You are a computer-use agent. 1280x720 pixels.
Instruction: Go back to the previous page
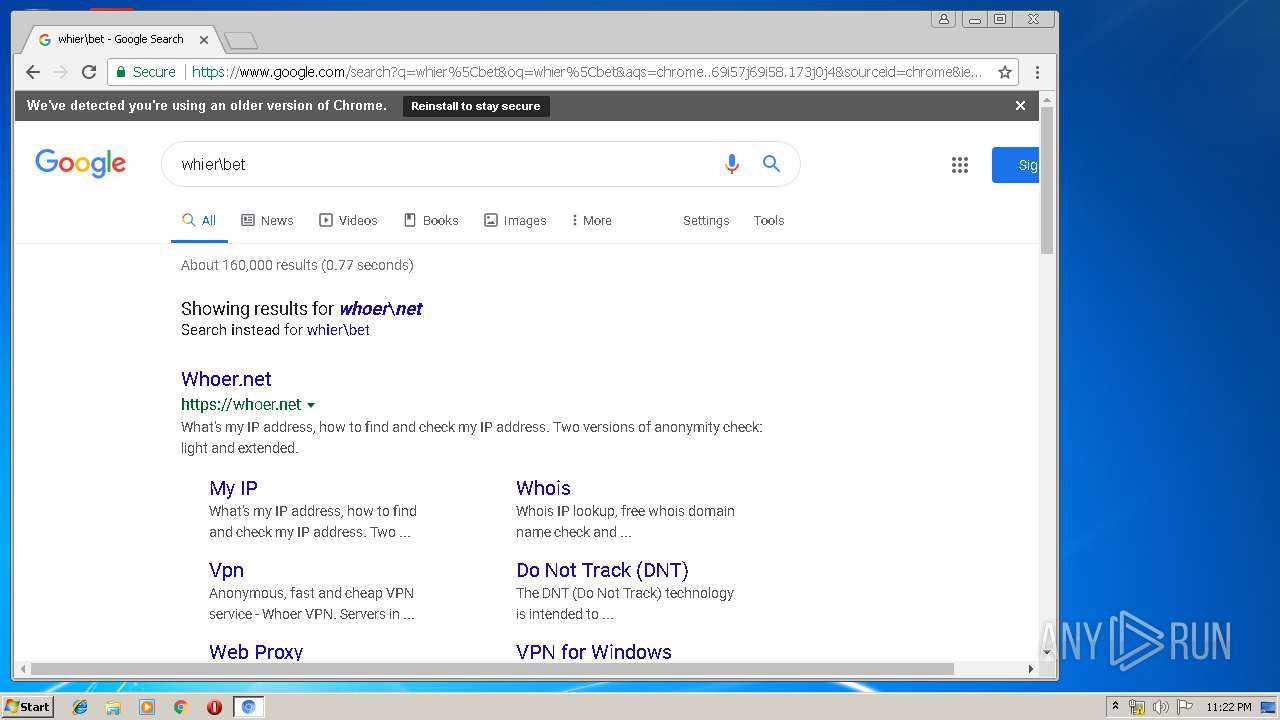(33, 72)
